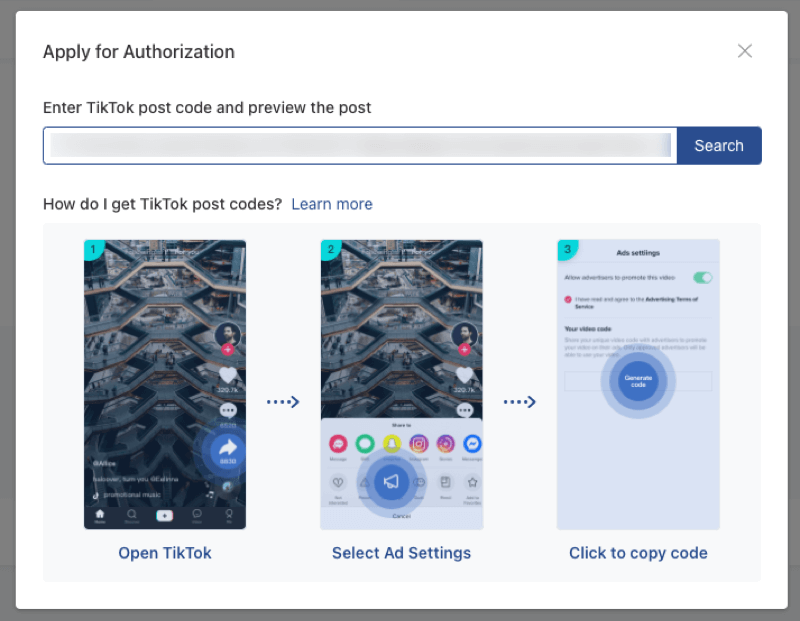Click the 'Open TikTok' caption
The image size is (800, 621).
click(165, 553)
